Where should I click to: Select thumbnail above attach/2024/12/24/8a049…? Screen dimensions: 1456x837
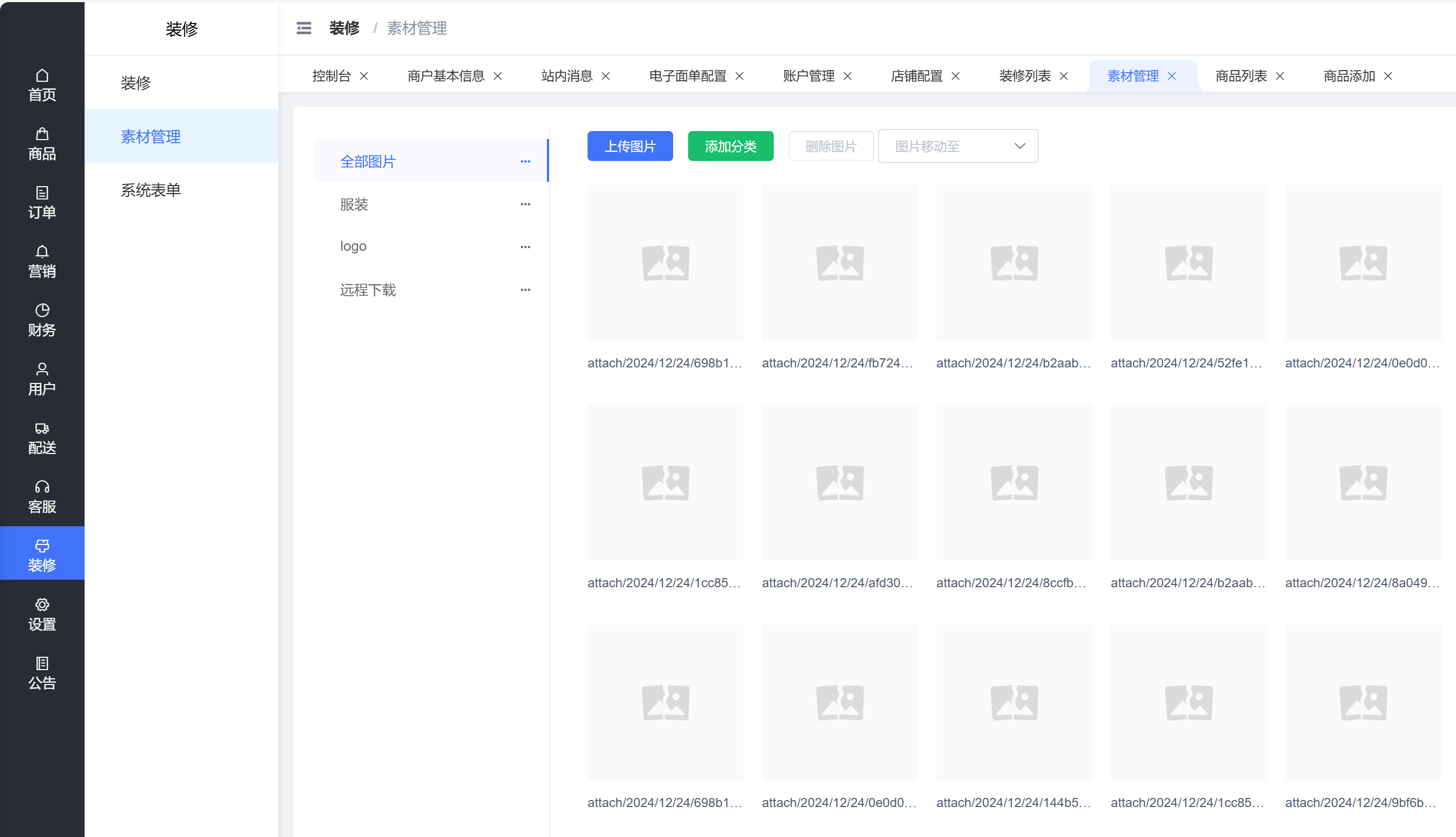tap(1363, 483)
